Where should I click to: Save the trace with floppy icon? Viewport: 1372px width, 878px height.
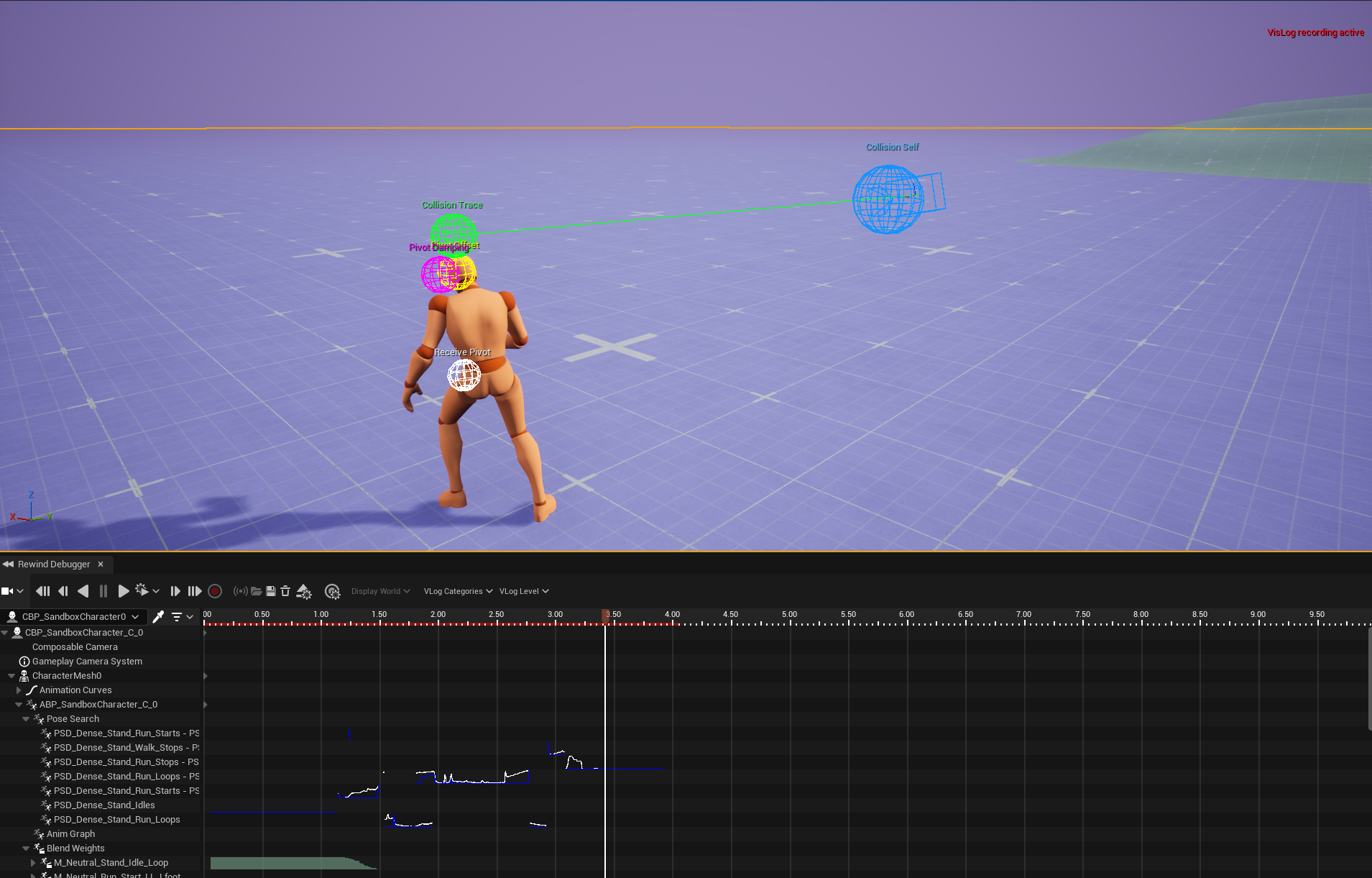[271, 591]
